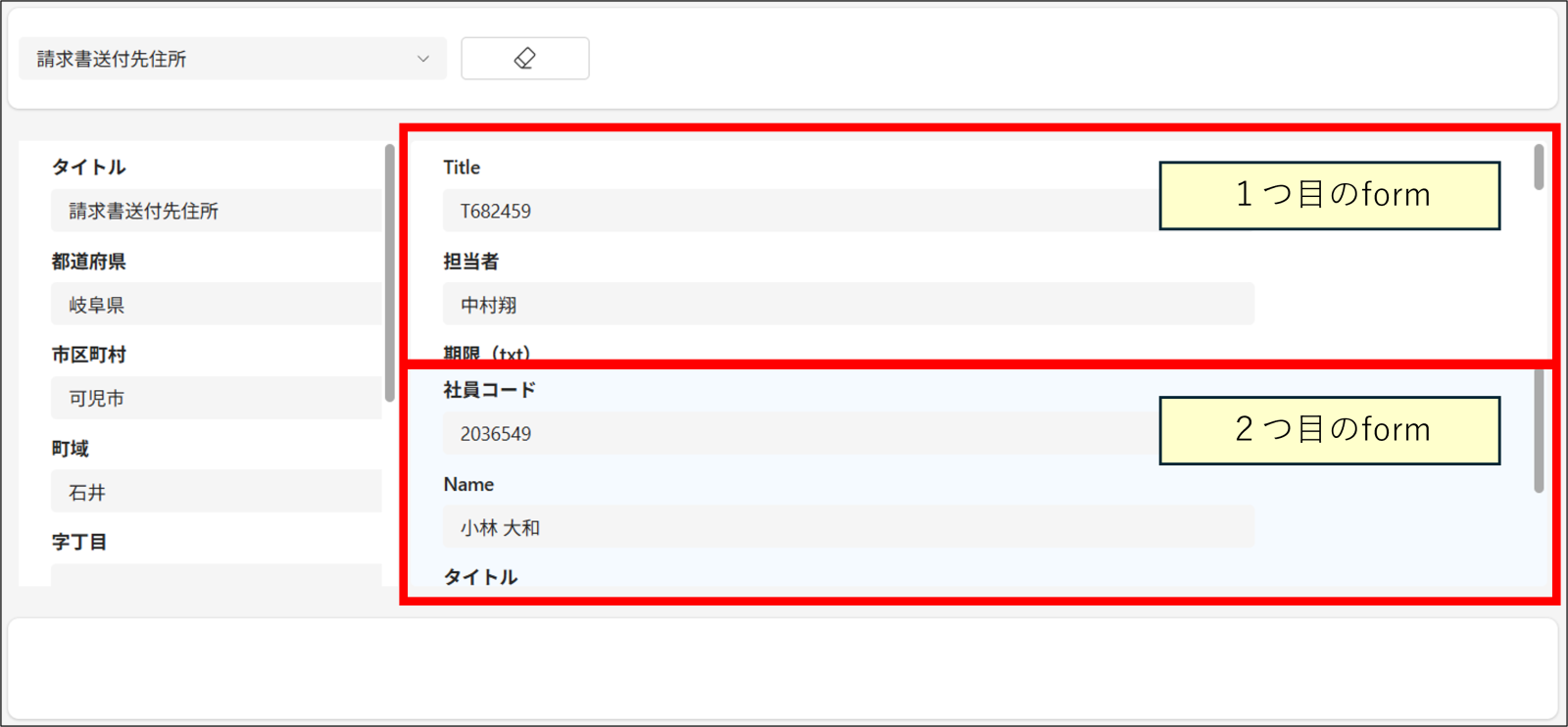This screenshot has width=1568, height=727.
Task: Click the 都道府県 field containing 岐阜県
Action: [216, 305]
